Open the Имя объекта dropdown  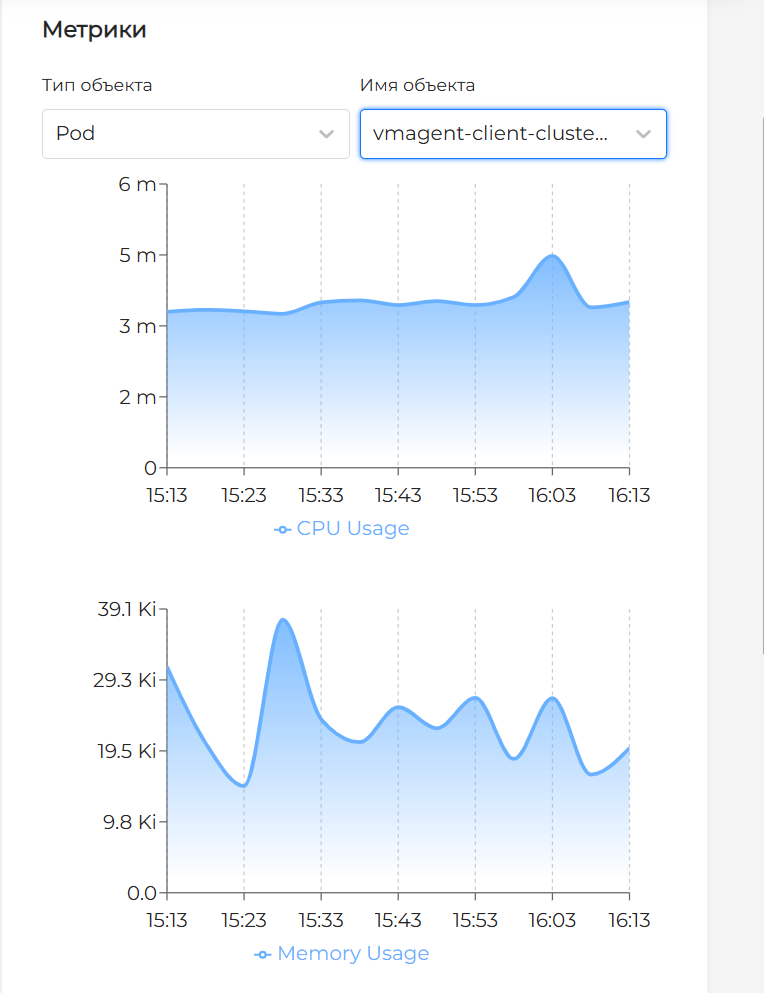(x=513, y=134)
